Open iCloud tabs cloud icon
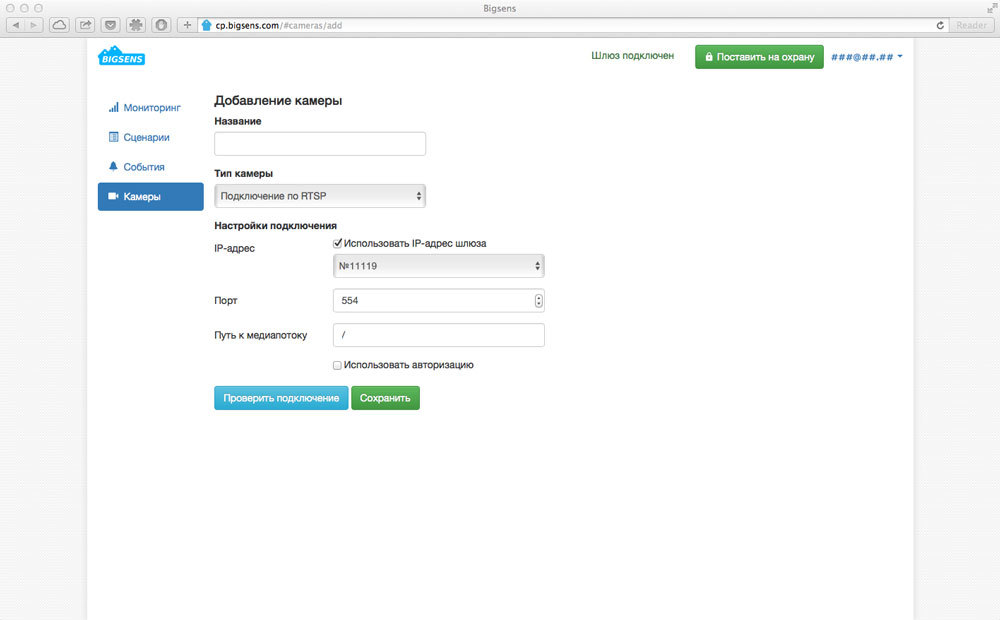This screenshot has height=620, width=1000. (x=59, y=26)
